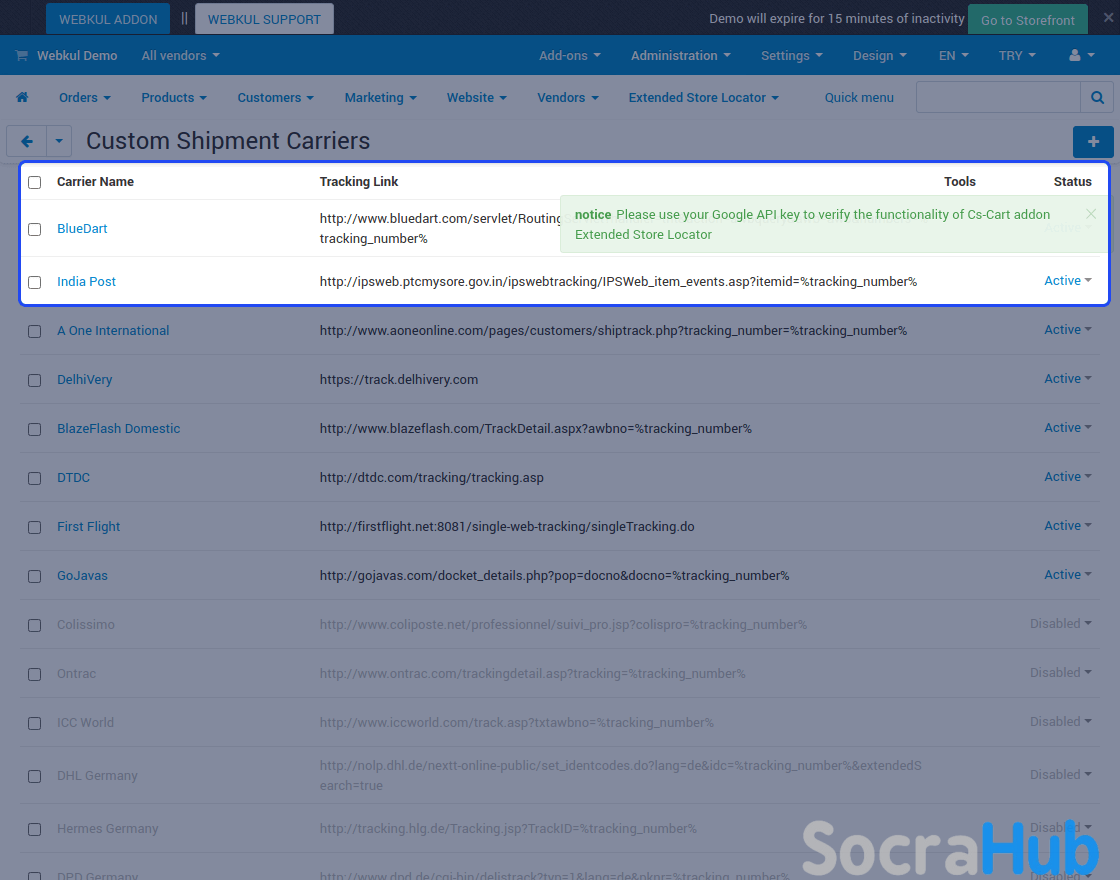
Task: Check the First Flight row checkbox
Action: (34, 527)
